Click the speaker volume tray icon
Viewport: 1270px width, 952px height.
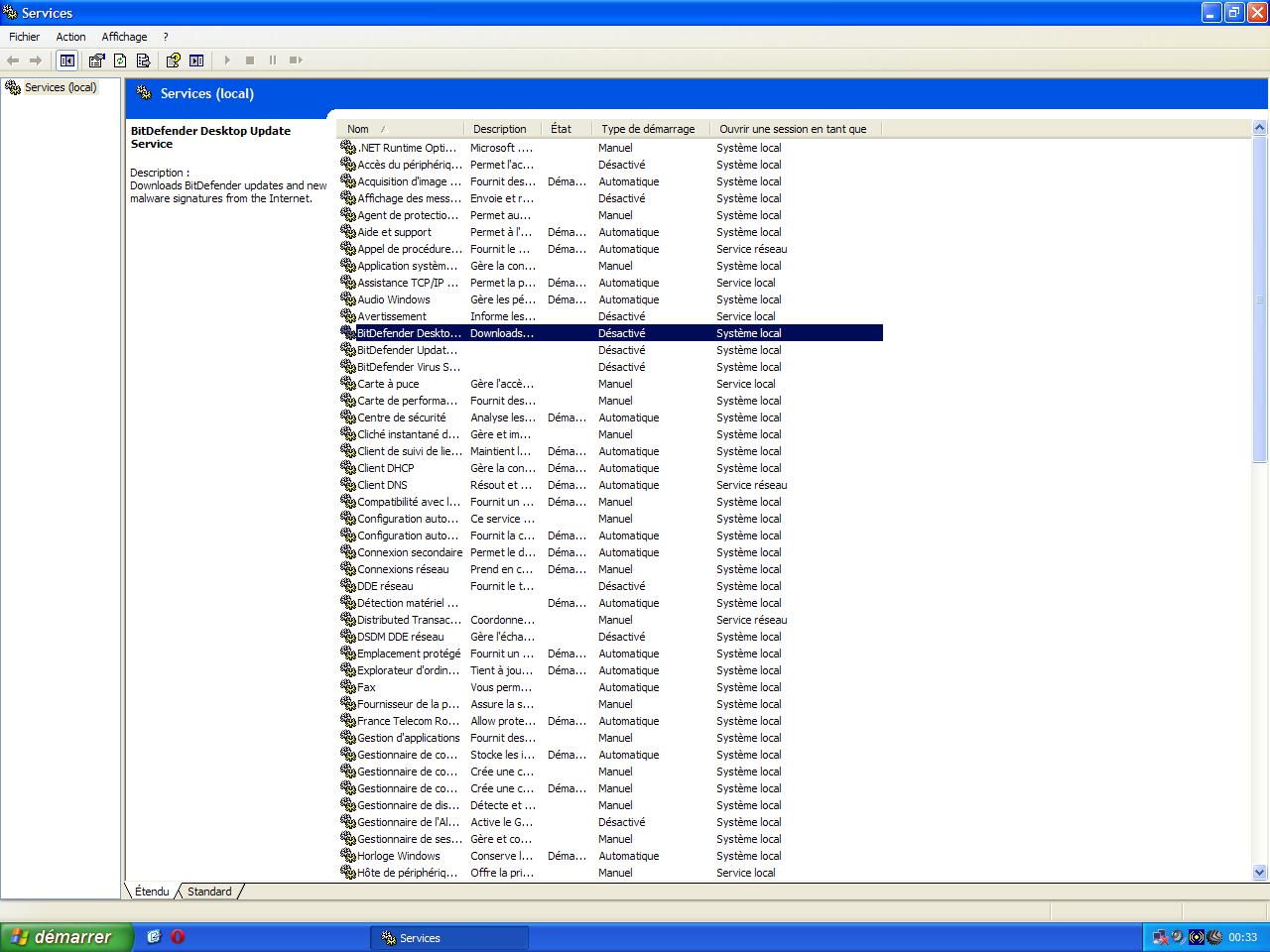click(x=1178, y=937)
